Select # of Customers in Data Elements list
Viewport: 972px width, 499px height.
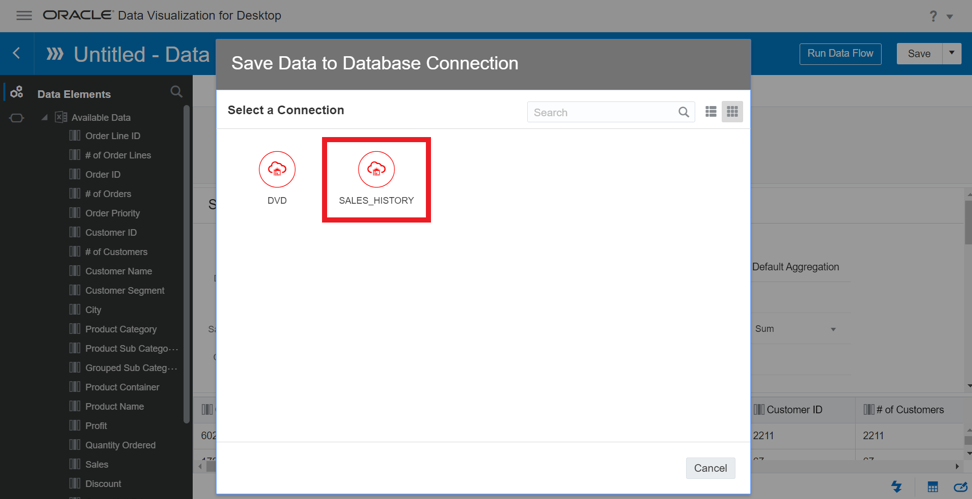click(116, 252)
